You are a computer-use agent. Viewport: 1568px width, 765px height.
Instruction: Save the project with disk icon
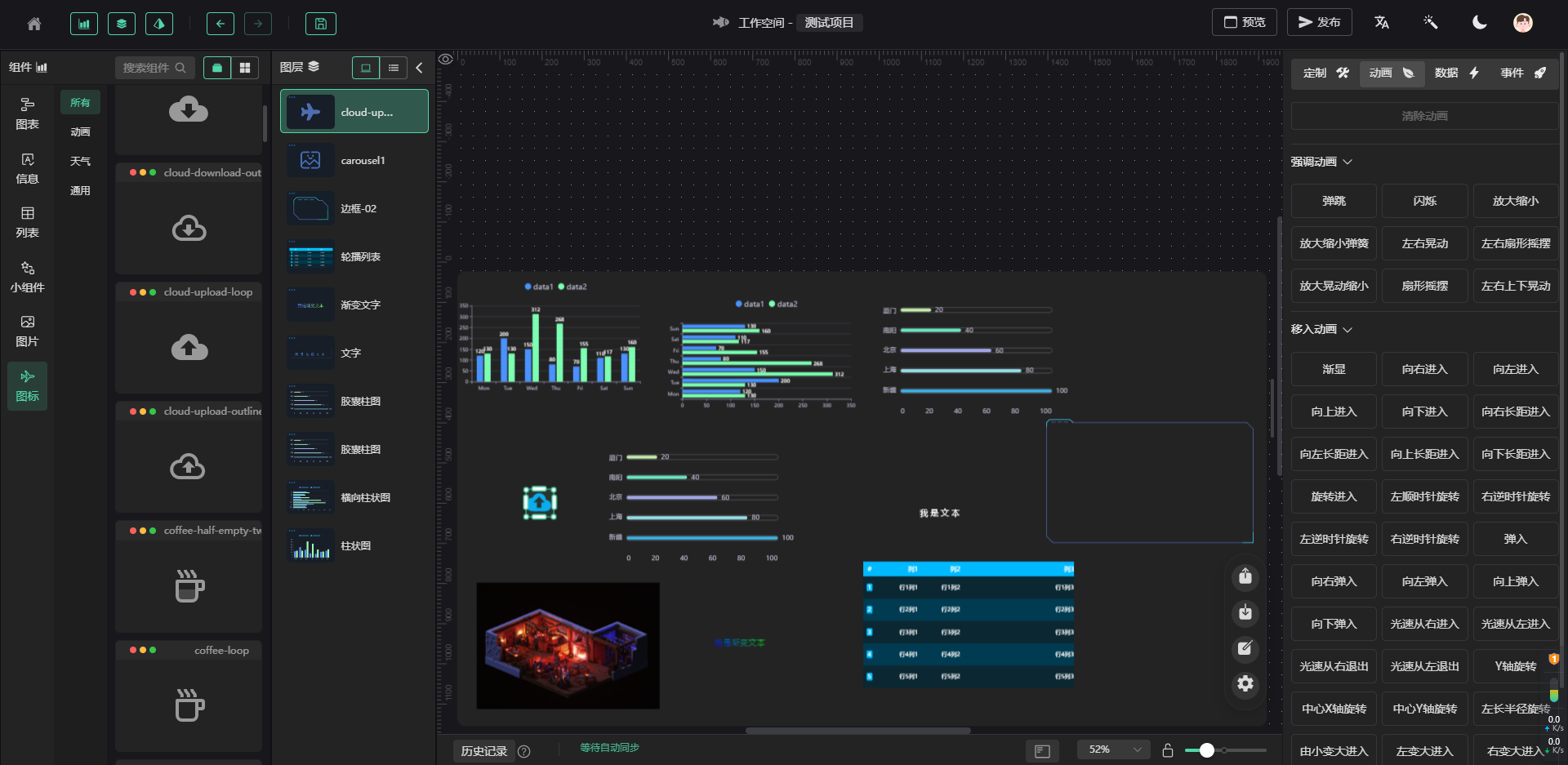(321, 24)
